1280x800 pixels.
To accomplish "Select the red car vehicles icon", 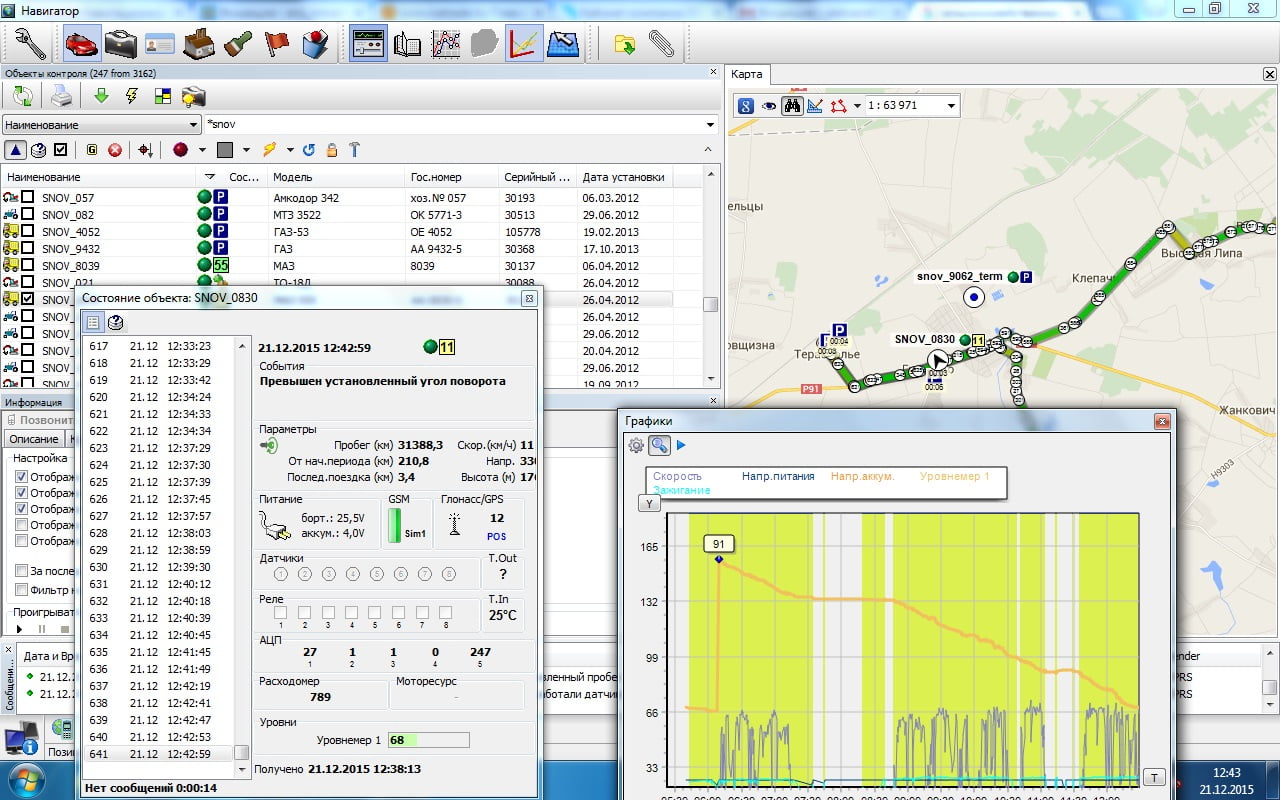I will click(x=82, y=44).
